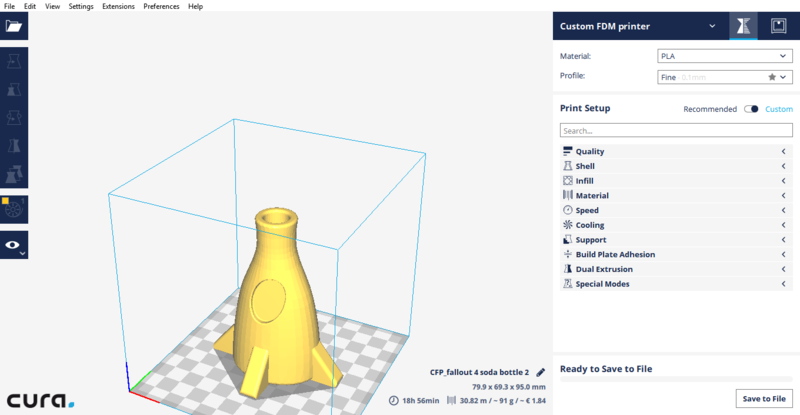Click the 79.9 x 69.3 x 95.0 mm dimensions
Viewport: 800px width, 415px height.
click(x=509, y=387)
